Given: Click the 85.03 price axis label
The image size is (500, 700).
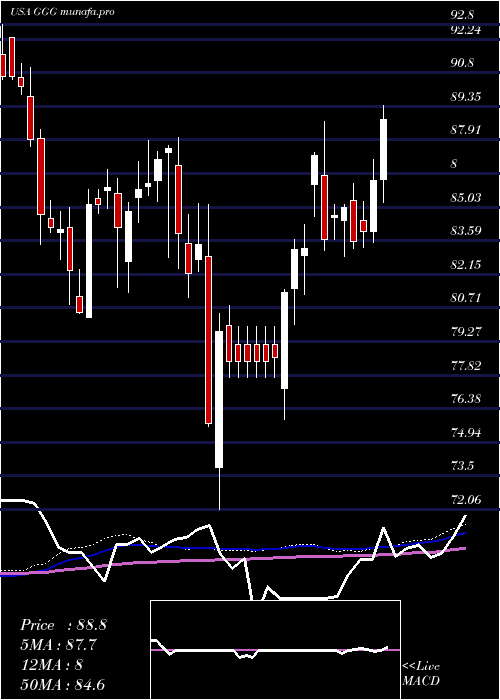Looking at the screenshot, I should pyautogui.click(x=466, y=197).
